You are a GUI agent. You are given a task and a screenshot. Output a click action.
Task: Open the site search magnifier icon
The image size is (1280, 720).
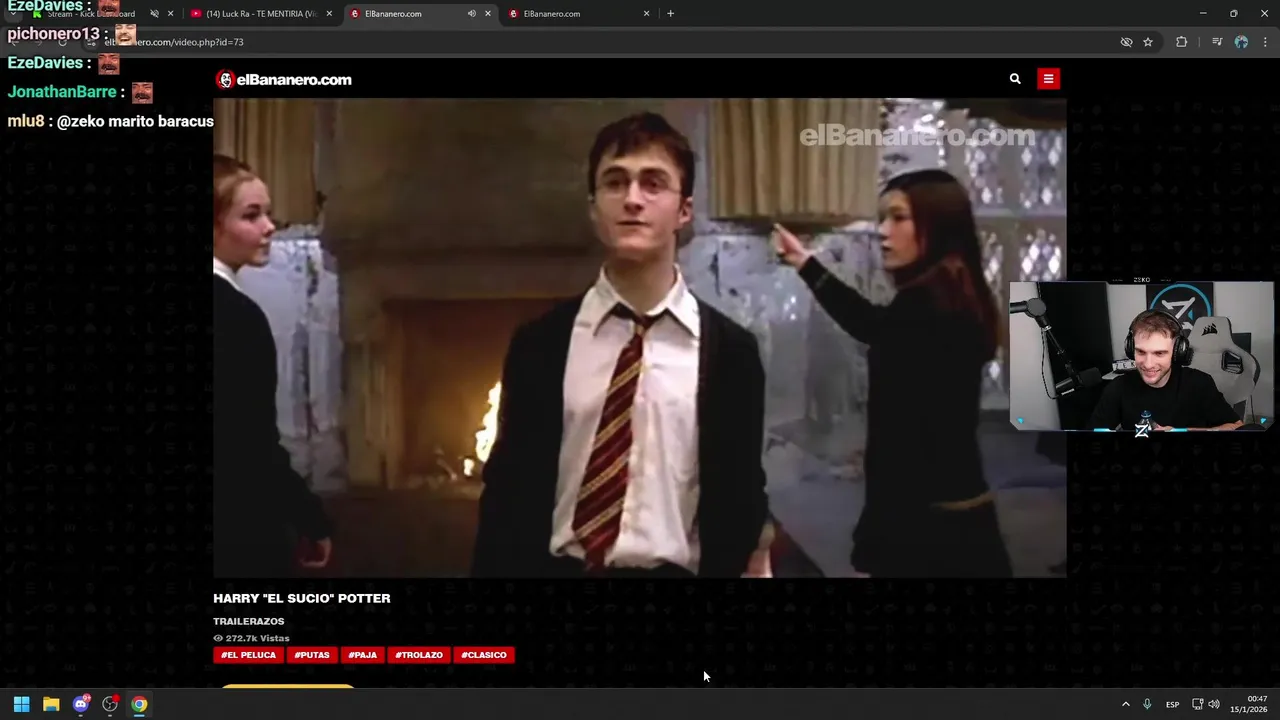tap(1015, 79)
